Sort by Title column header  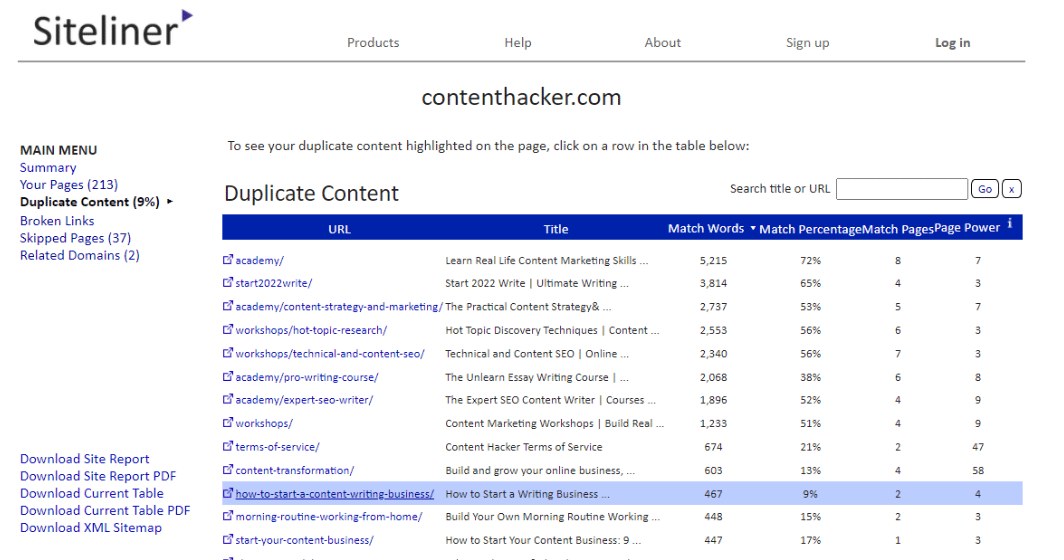coord(556,229)
